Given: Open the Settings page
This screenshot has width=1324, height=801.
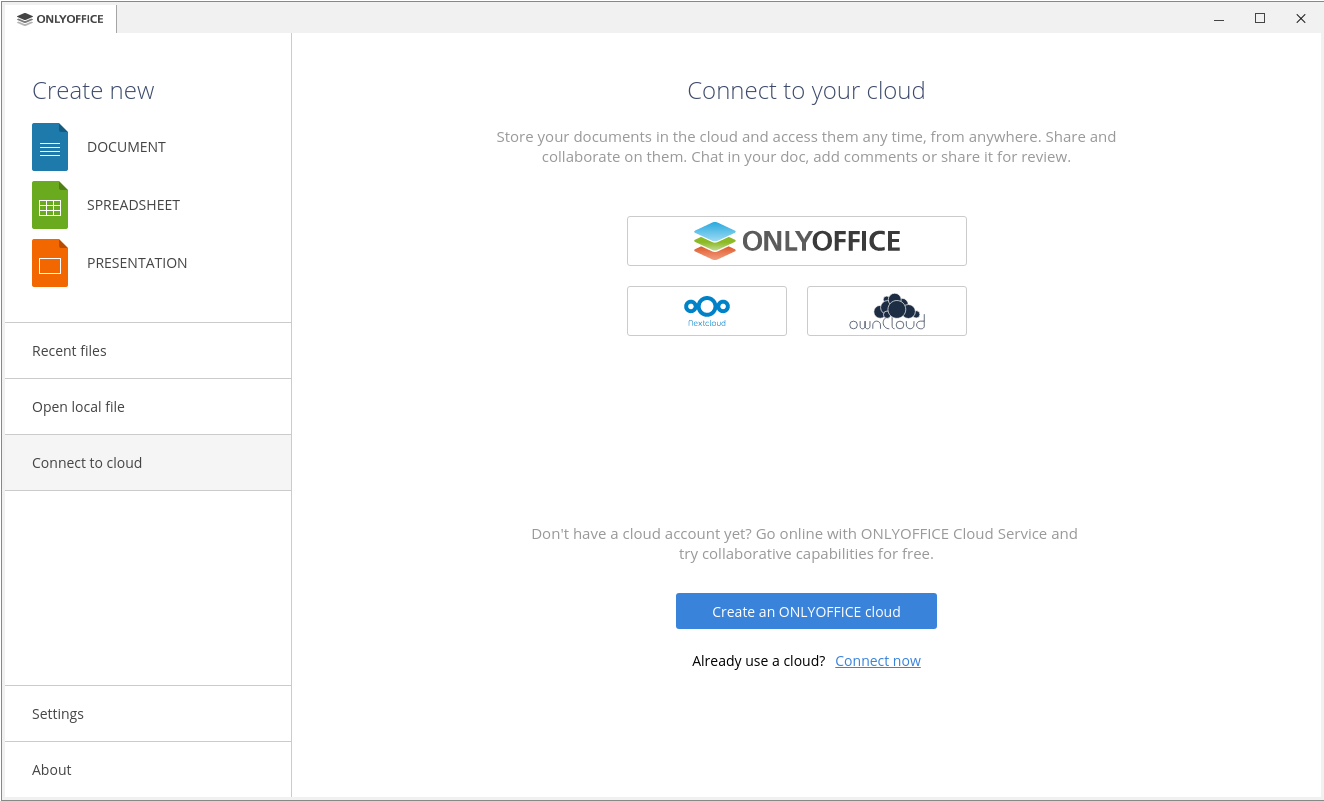Looking at the screenshot, I should [x=58, y=714].
